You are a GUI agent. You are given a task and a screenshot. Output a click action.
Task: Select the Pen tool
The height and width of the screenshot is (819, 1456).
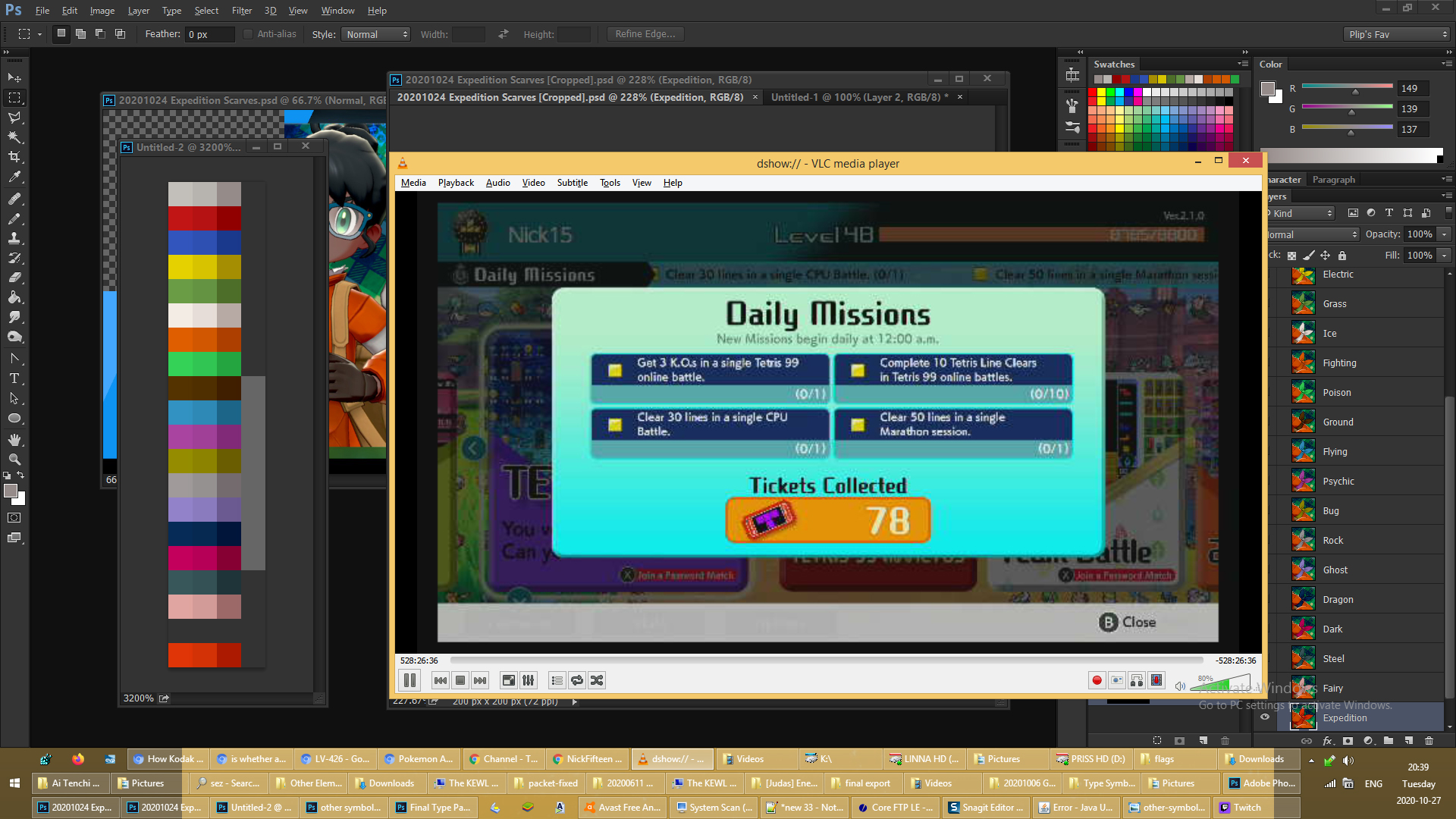pos(14,358)
